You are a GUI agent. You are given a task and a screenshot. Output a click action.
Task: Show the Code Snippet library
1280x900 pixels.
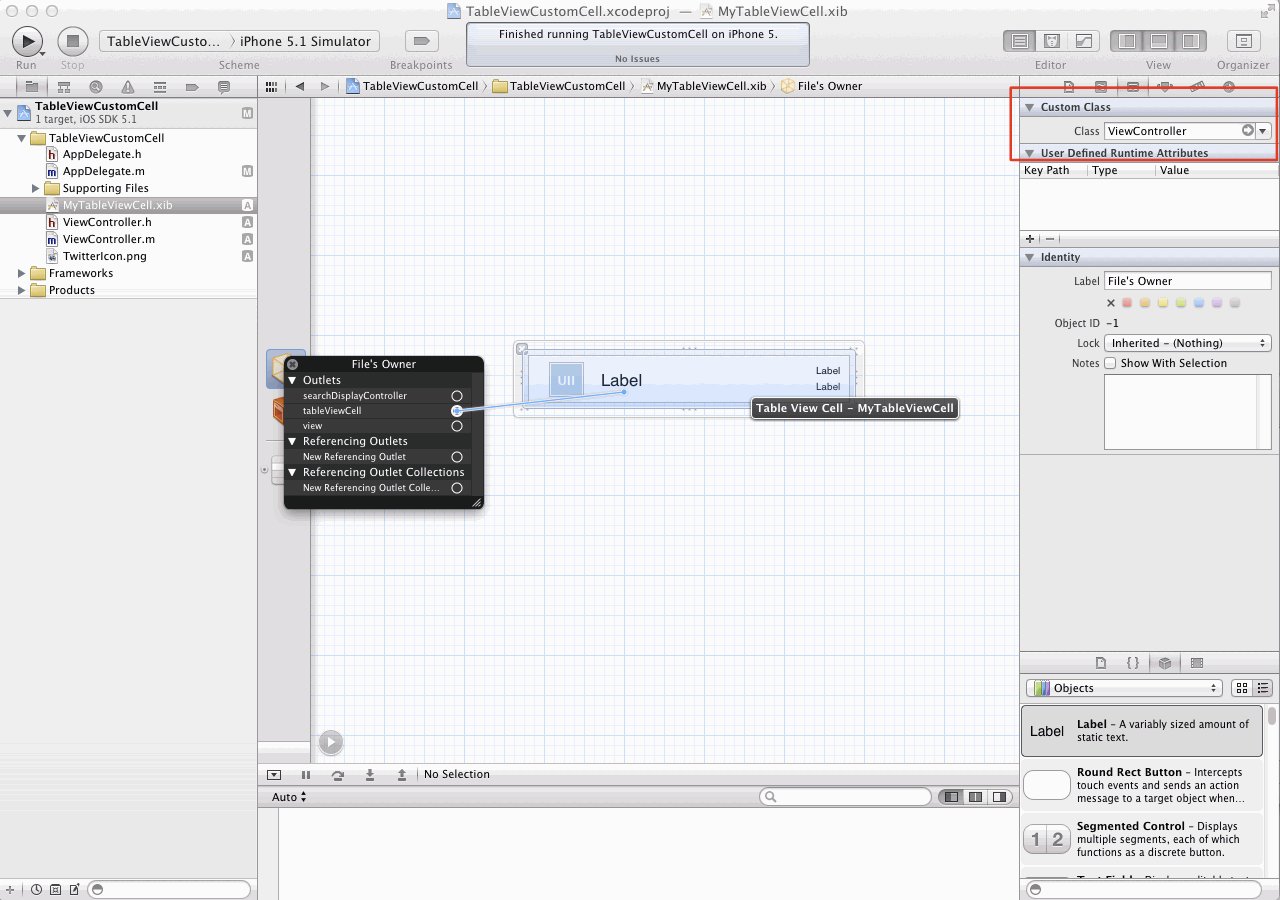1133,663
